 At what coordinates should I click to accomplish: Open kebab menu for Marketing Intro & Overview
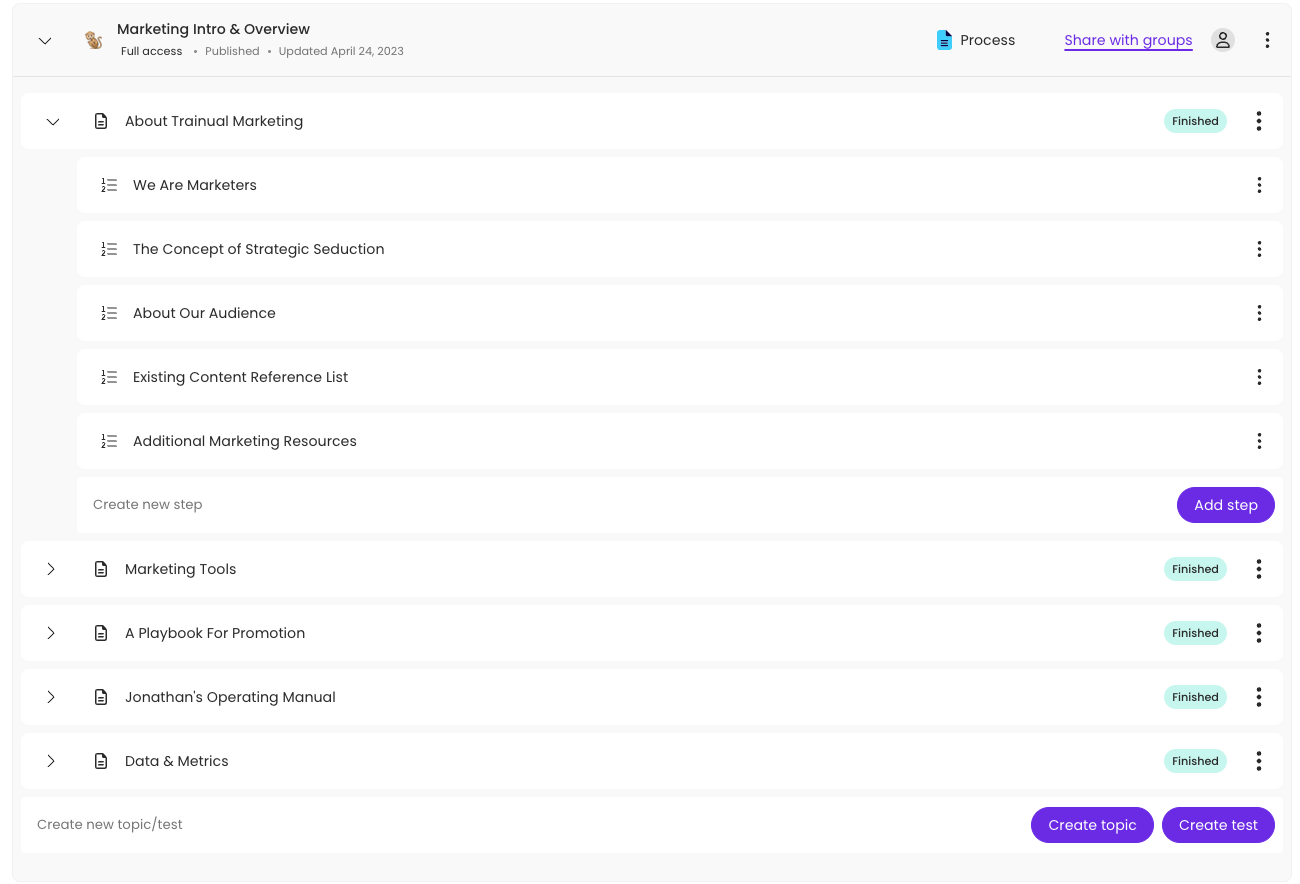[1267, 40]
